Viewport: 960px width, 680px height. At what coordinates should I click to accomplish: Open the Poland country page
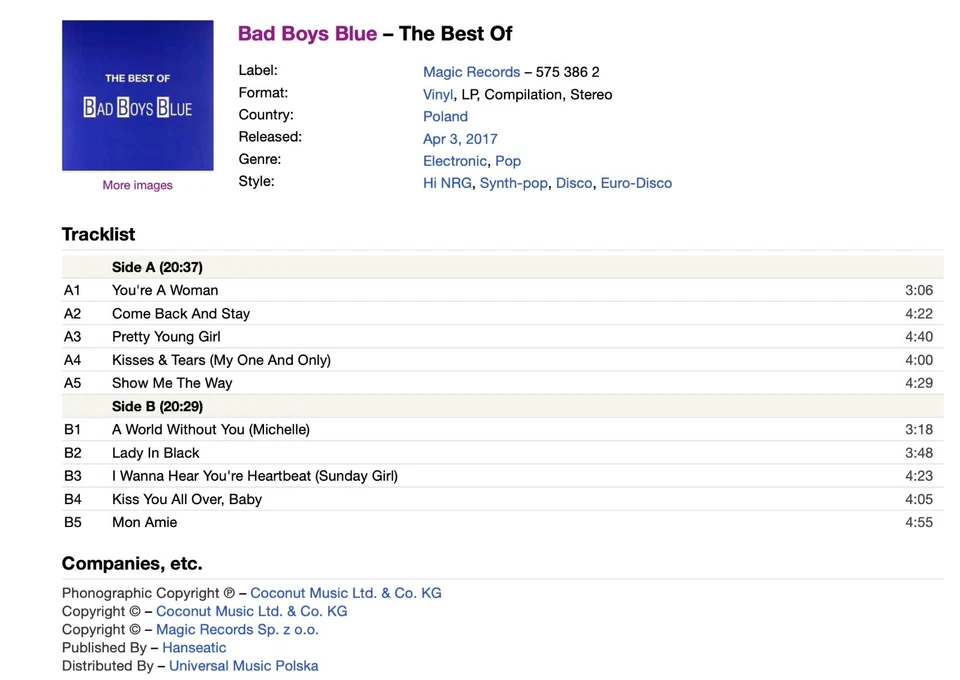445,116
